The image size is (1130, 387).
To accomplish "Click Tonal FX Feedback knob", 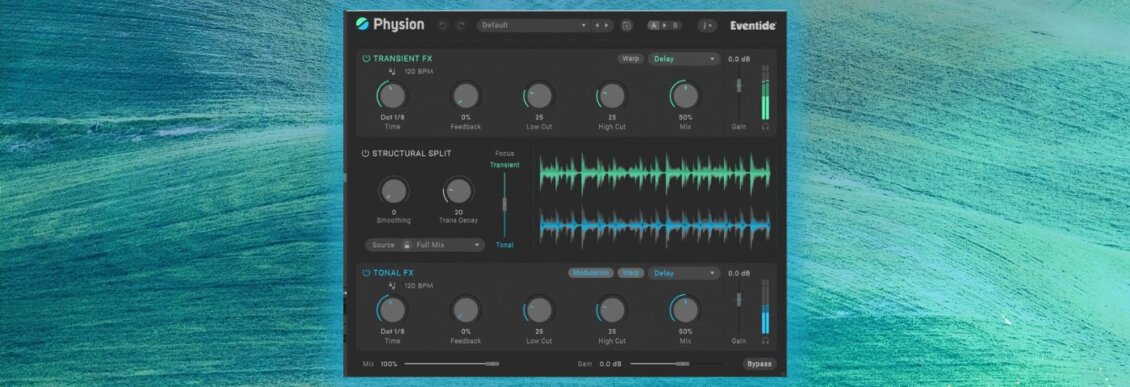I will 466,309.
